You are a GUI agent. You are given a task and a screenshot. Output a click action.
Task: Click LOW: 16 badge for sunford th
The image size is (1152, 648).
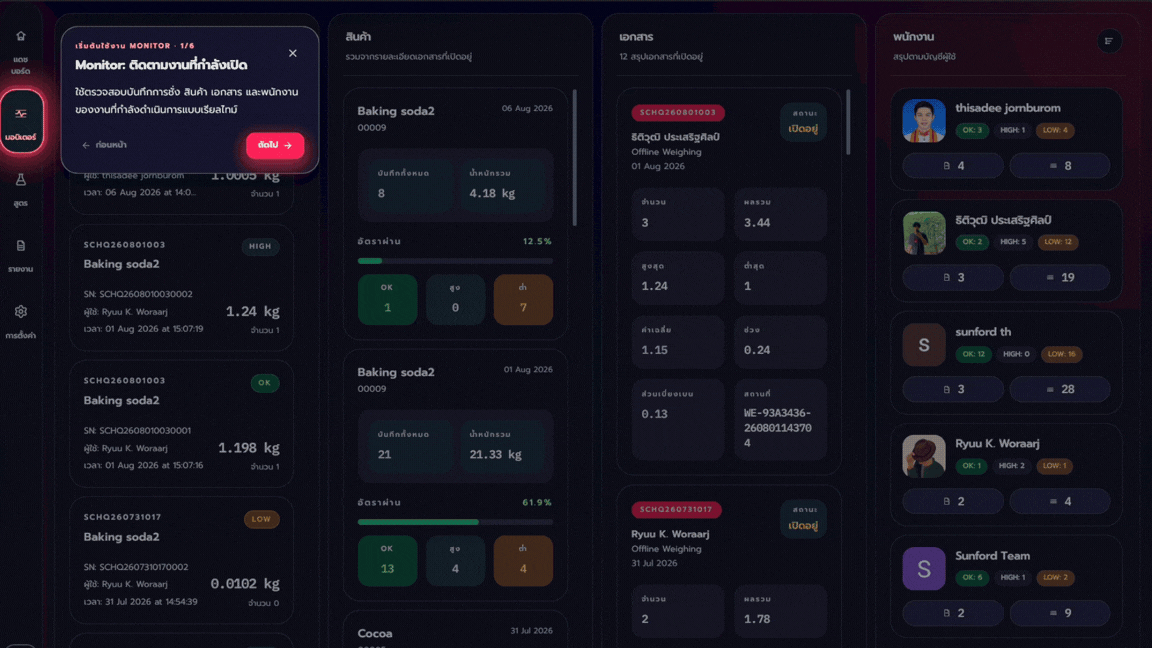[x=1061, y=354]
